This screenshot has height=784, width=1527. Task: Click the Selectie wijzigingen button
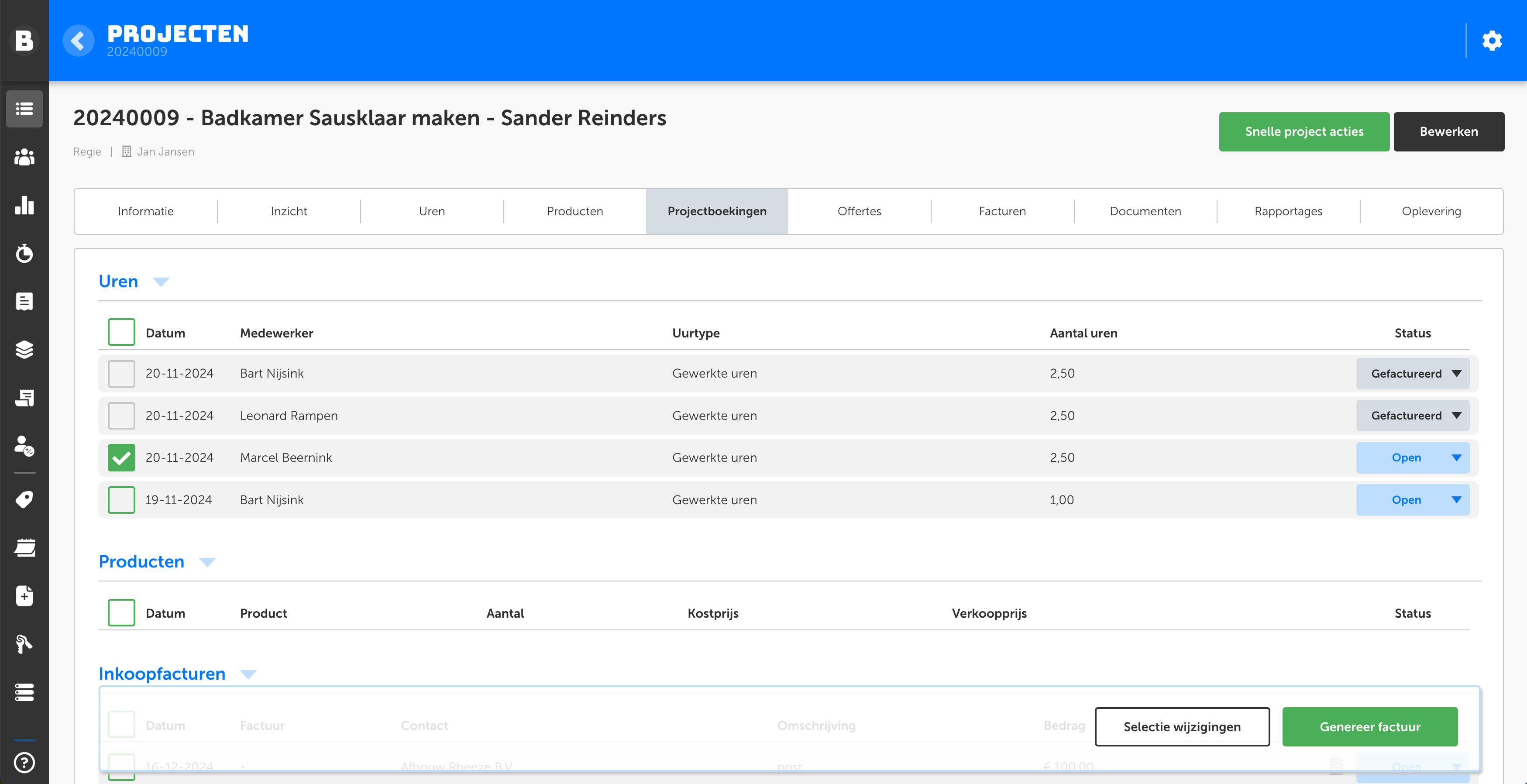[x=1181, y=726]
